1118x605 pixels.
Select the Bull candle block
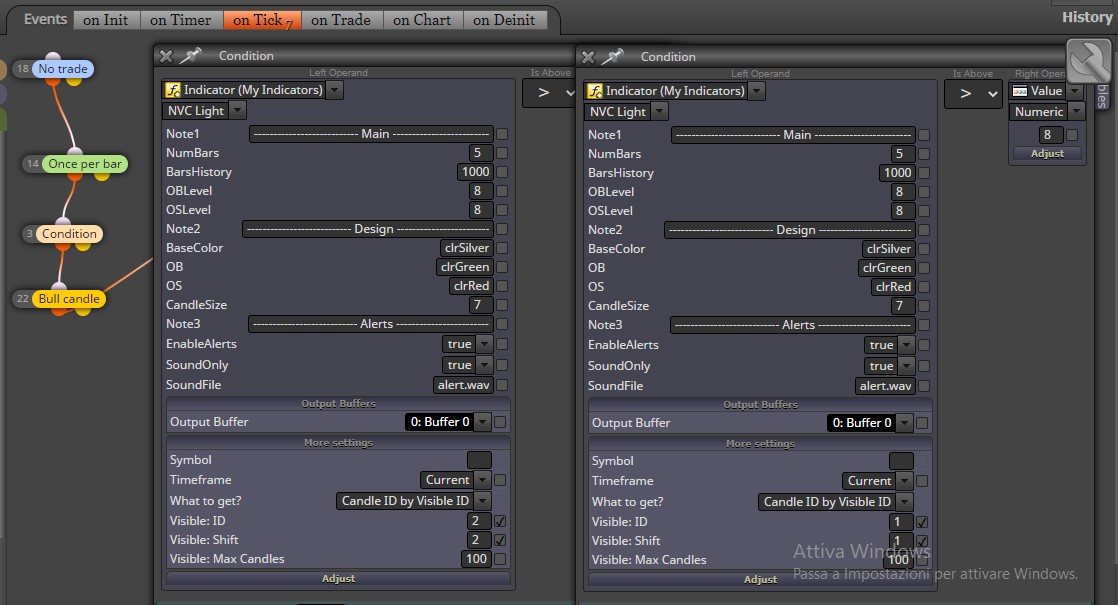tap(69, 299)
